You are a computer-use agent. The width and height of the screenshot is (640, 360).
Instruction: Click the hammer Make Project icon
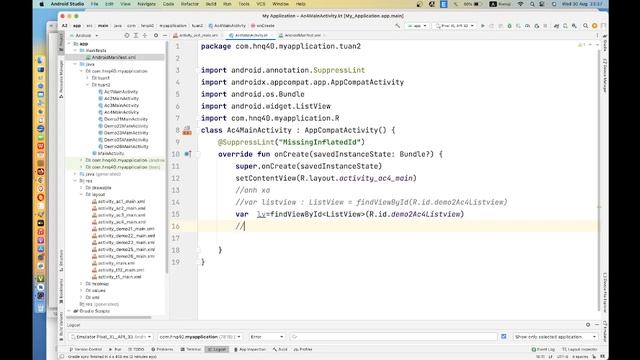pyautogui.click(x=398, y=26)
